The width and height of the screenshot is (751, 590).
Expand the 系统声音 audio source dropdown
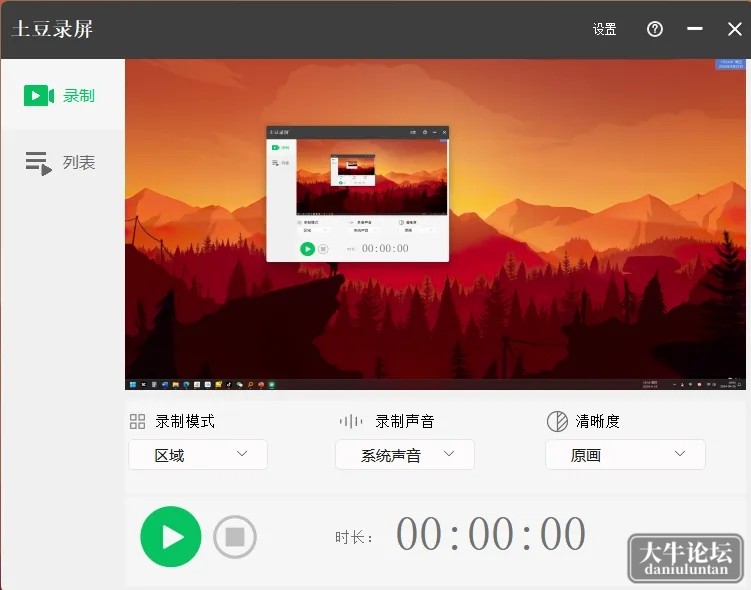click(x=405, y=454)
